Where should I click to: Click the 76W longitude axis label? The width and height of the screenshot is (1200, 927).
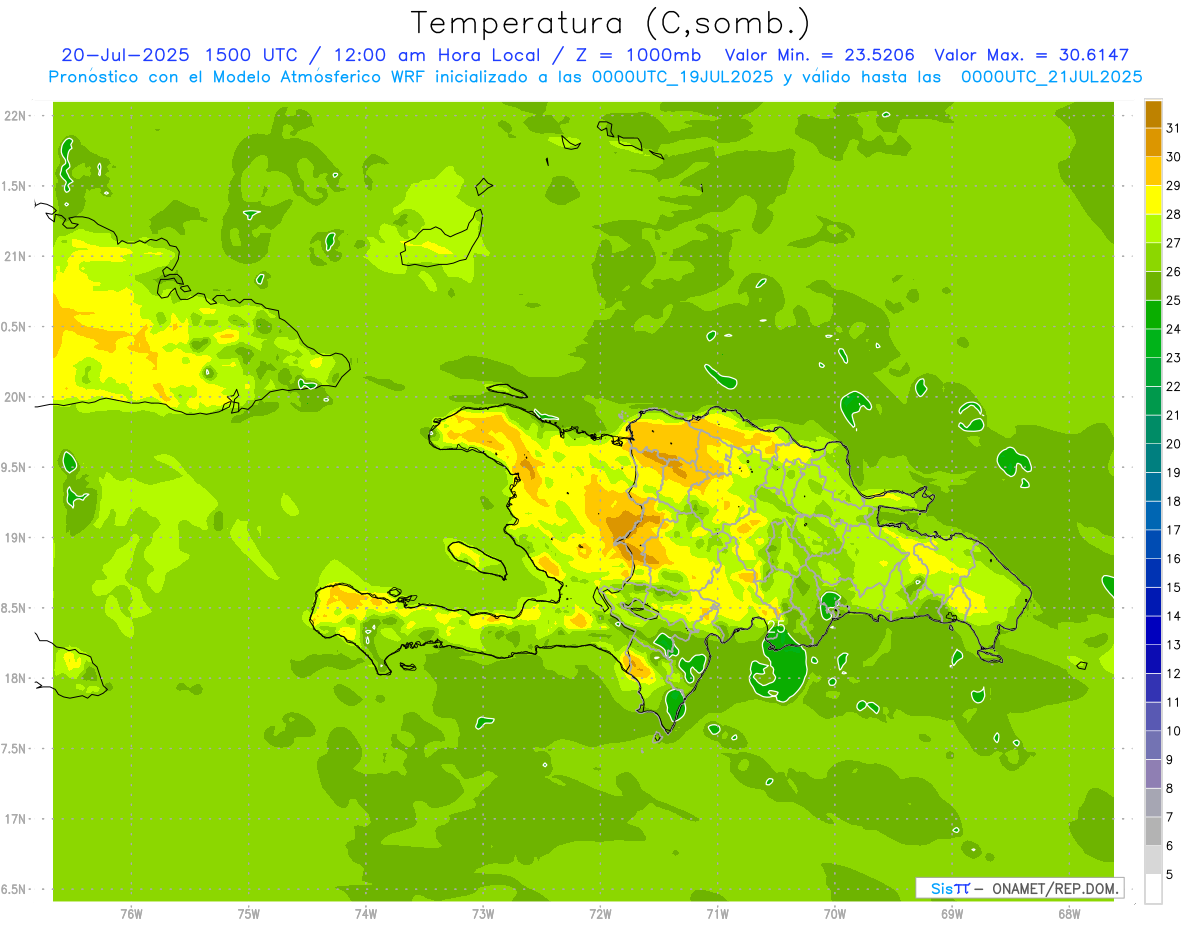[x=131, y=913]
